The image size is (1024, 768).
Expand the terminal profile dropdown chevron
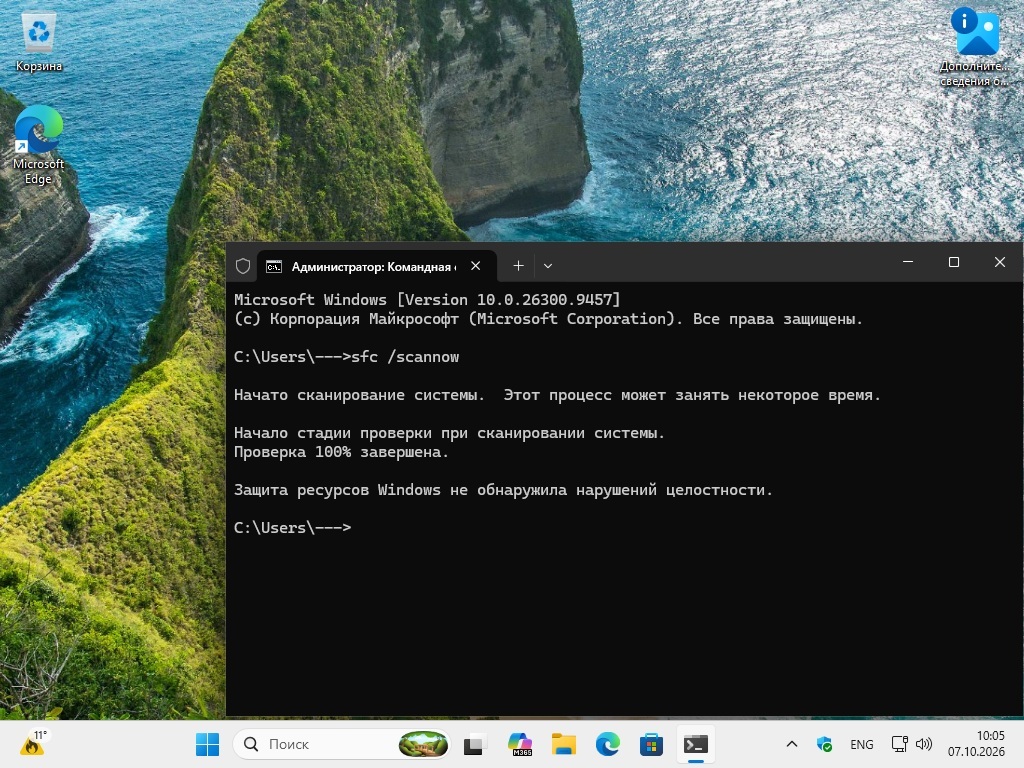tap(548, 266)
